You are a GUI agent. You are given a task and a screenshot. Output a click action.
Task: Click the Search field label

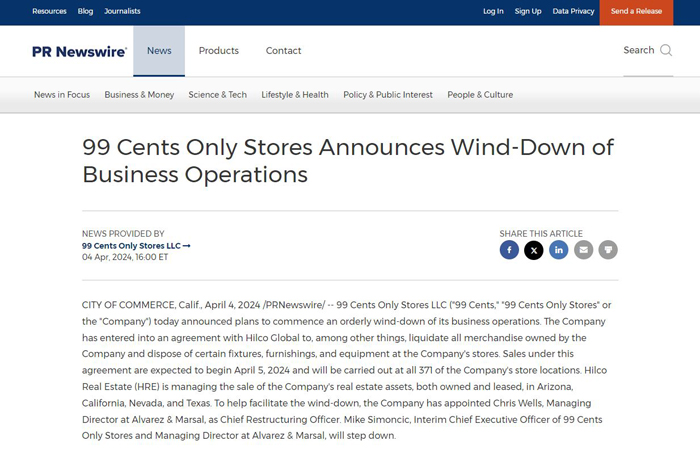pos(639,50)
